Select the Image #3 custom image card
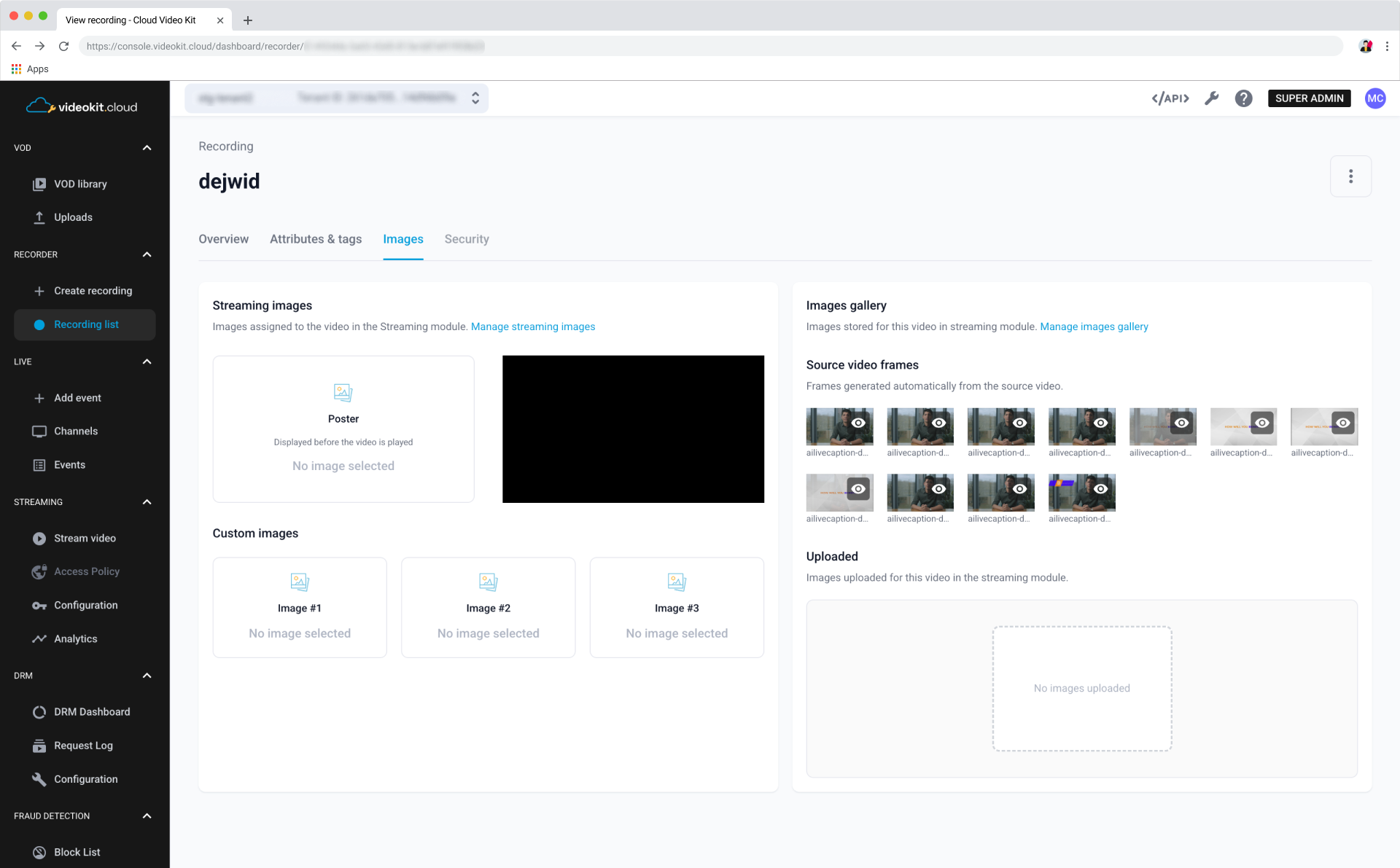 (x=677, y=608)
